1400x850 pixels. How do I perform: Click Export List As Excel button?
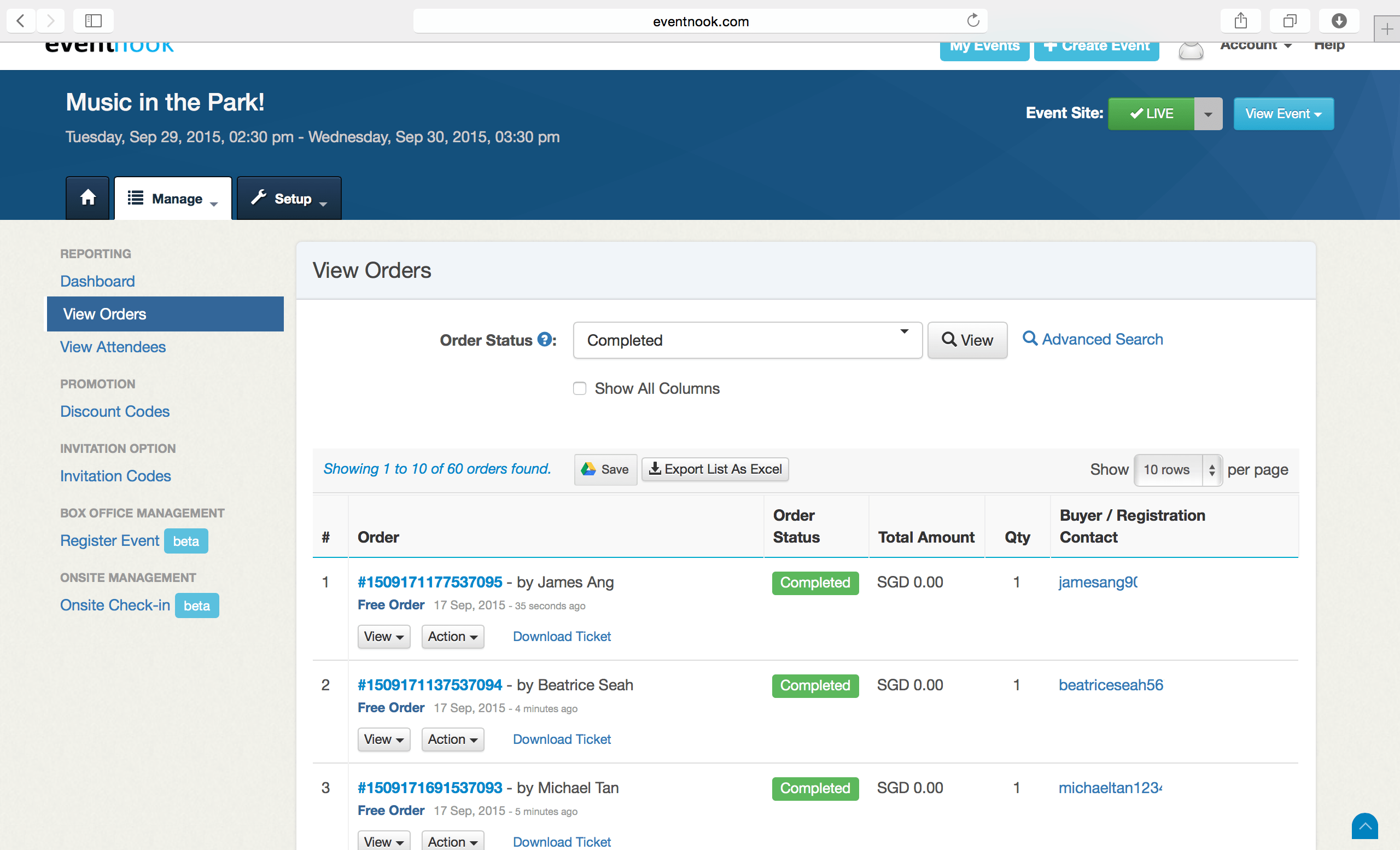[x=715, y=469]
